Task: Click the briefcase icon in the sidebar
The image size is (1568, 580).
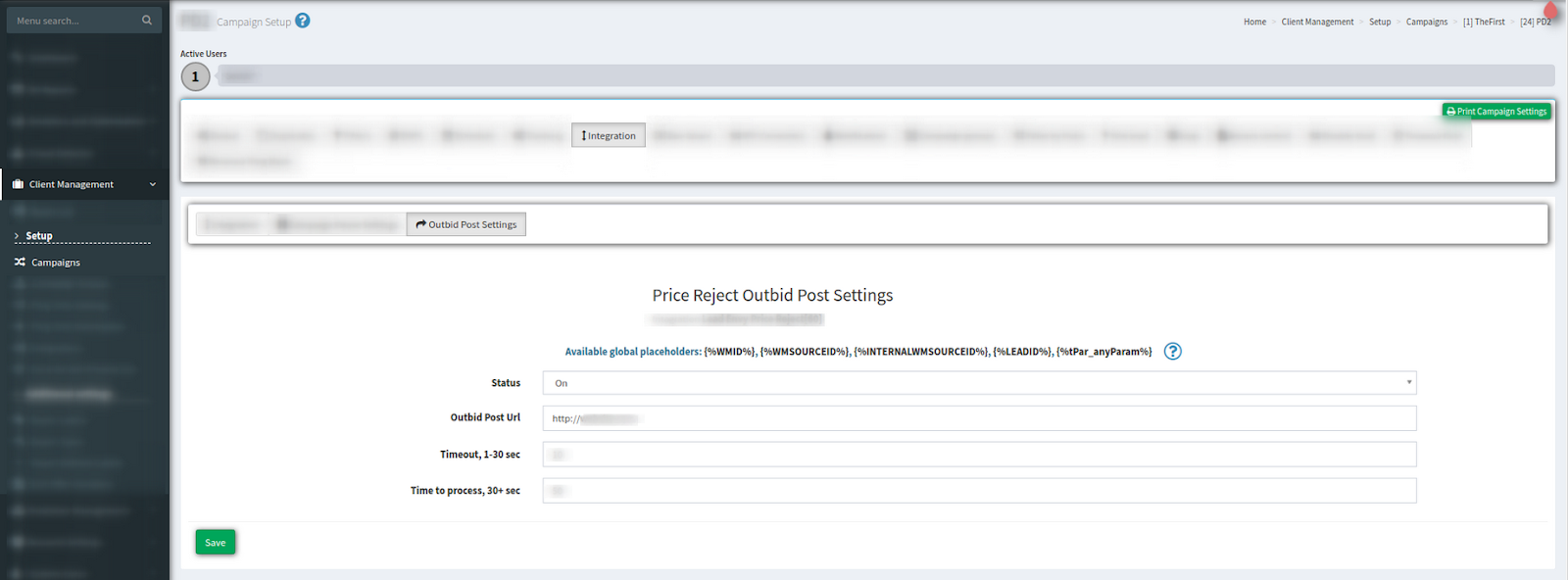Action: tap(18, 184)
